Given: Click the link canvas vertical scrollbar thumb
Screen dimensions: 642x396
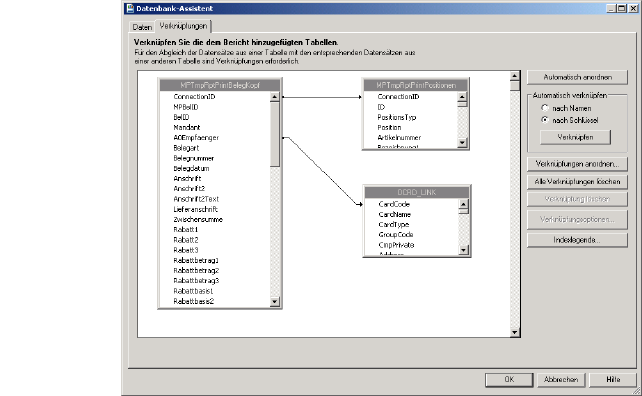Looking at the screenshot, I should pyautogui.click(x=515, y=86).
